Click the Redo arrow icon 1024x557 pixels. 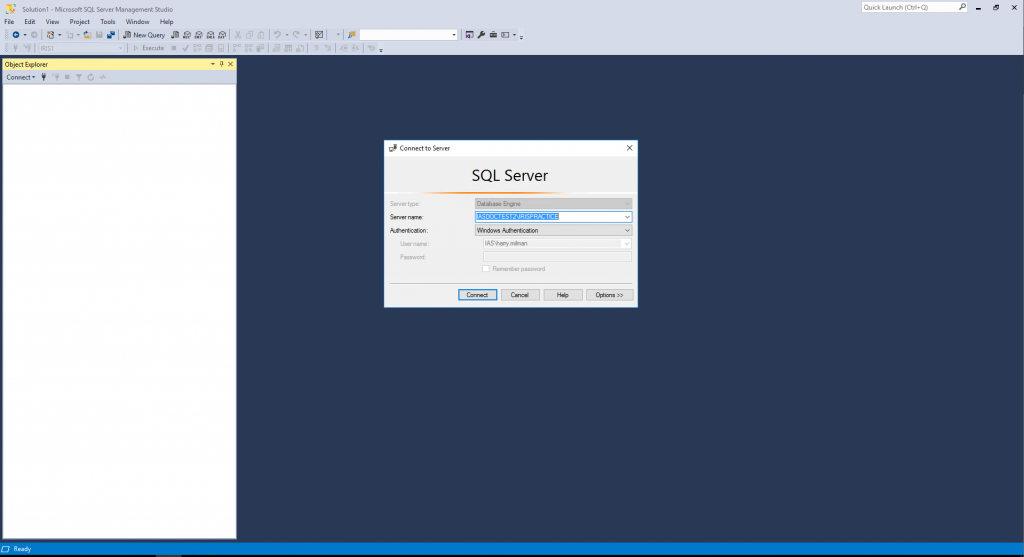click(x=296, y=35)
